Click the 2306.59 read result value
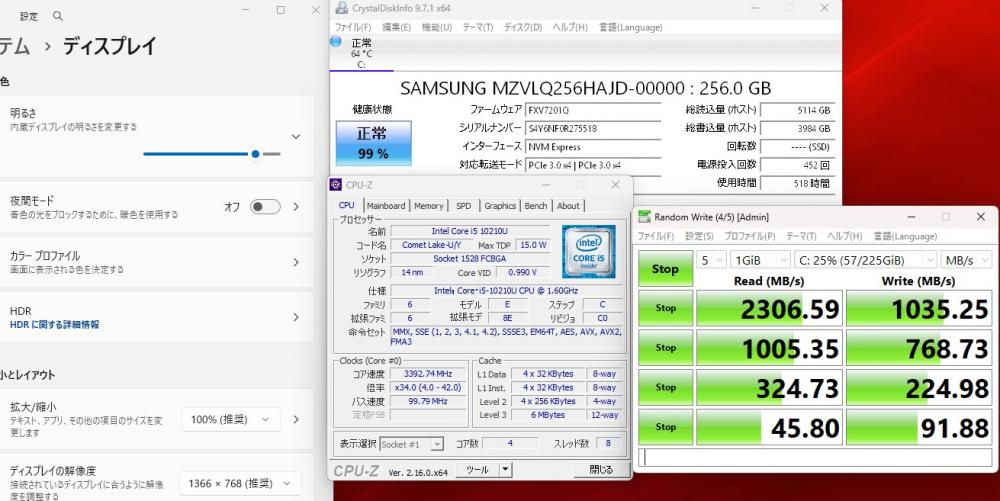The width and height of the screenshot is (1000, 501). 770,309
